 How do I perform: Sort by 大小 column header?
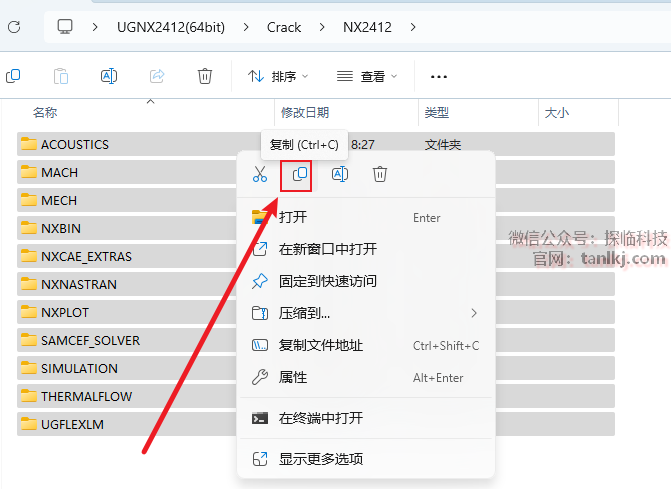pyautogui.click(x=556, y=113)
